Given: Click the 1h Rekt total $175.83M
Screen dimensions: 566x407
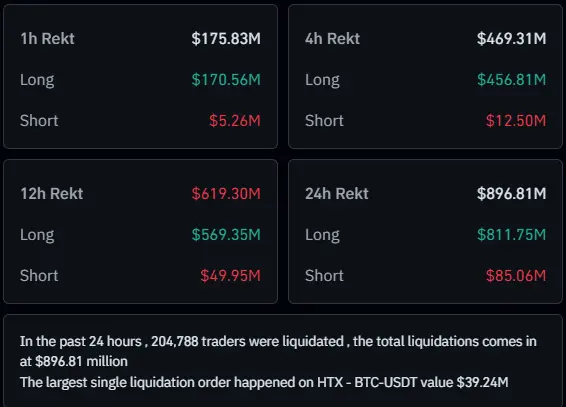Looking at the screenshot, I should [226, 39].
